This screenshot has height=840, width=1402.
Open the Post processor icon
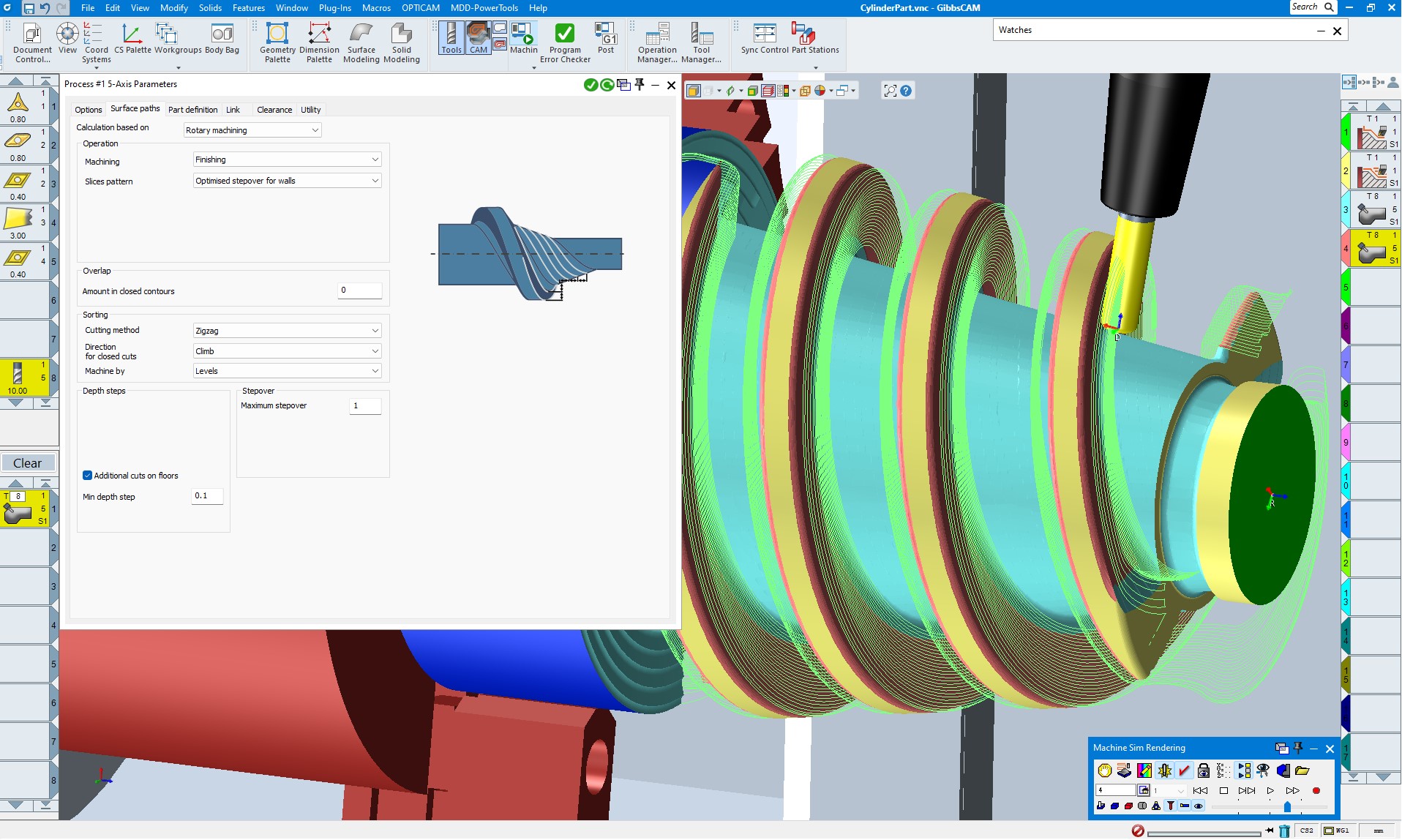point(606,38)
